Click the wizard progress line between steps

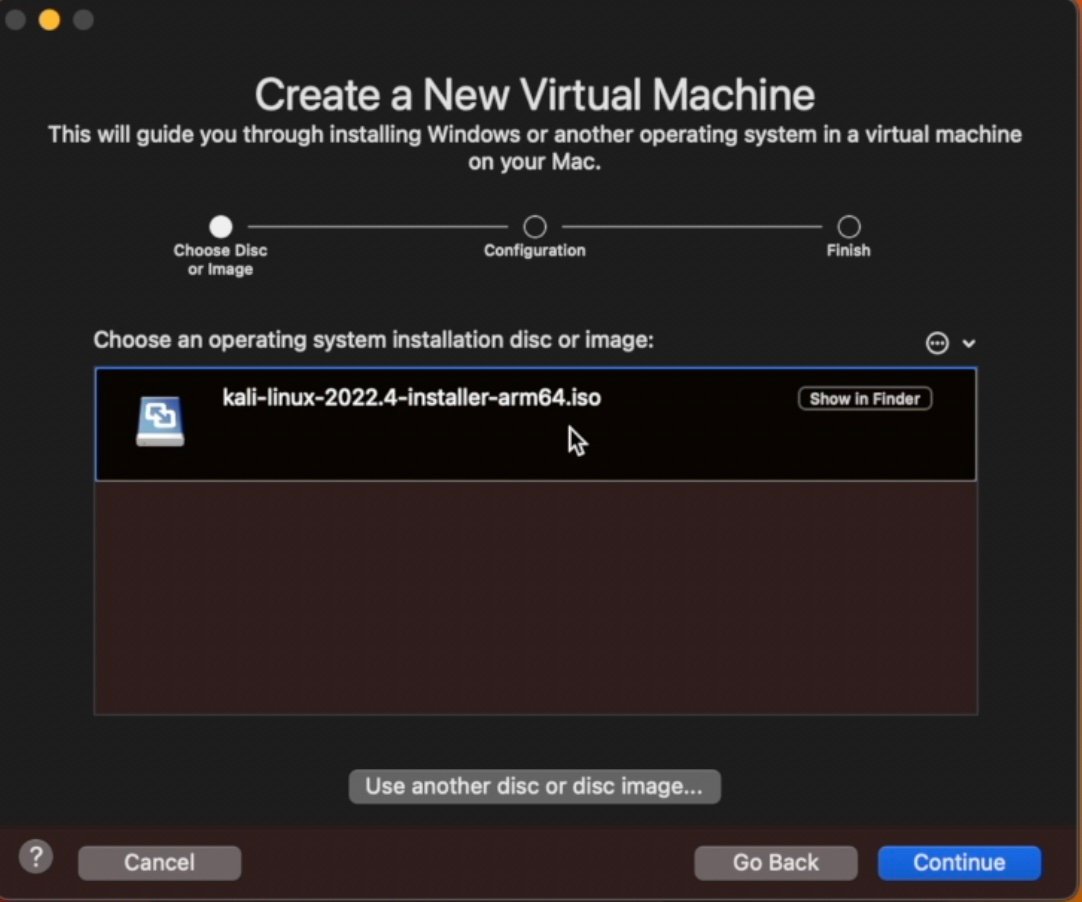377,226
